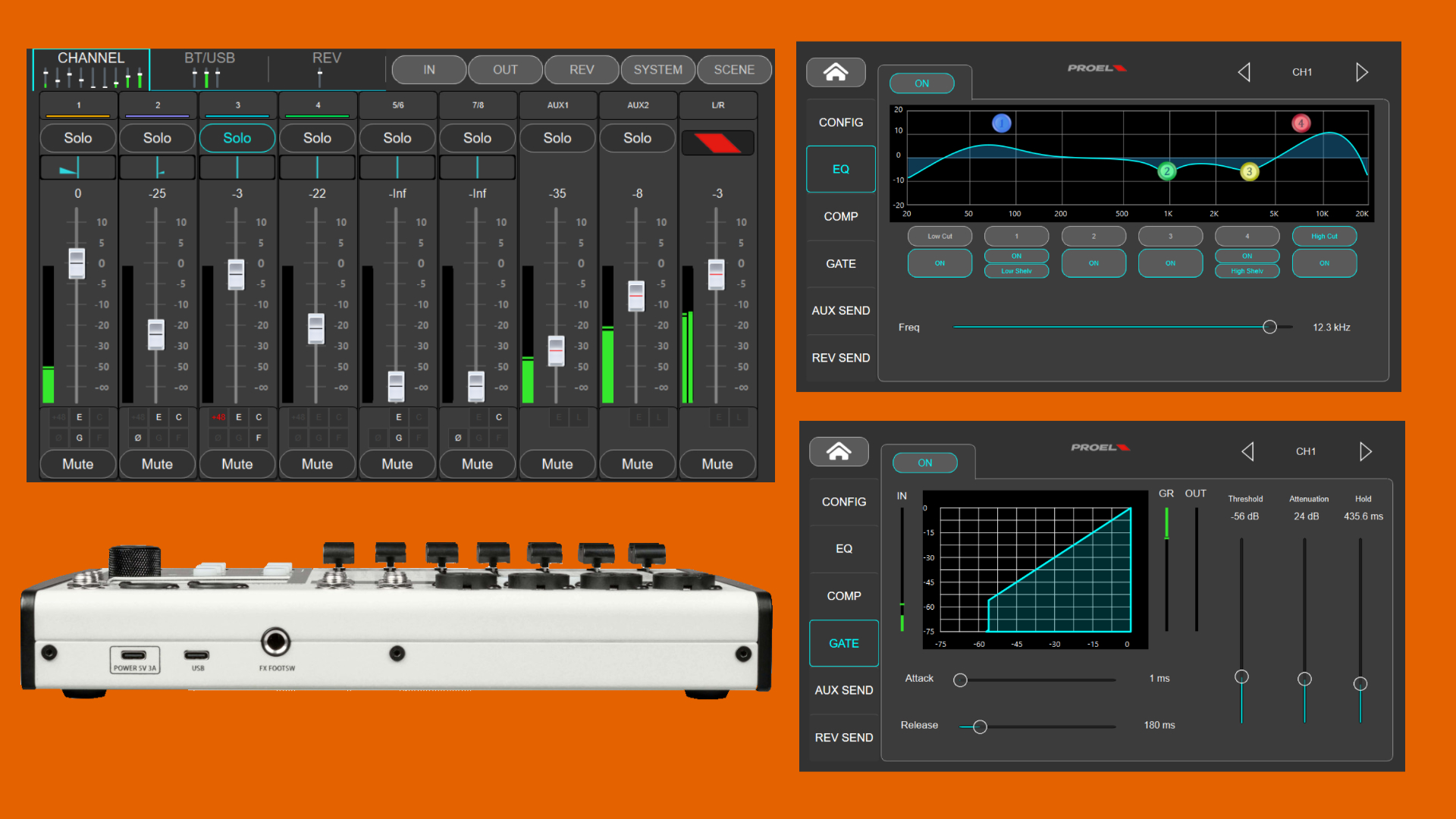Select EQ band node 1 on graph
1456x819 pixels.
1001,123
